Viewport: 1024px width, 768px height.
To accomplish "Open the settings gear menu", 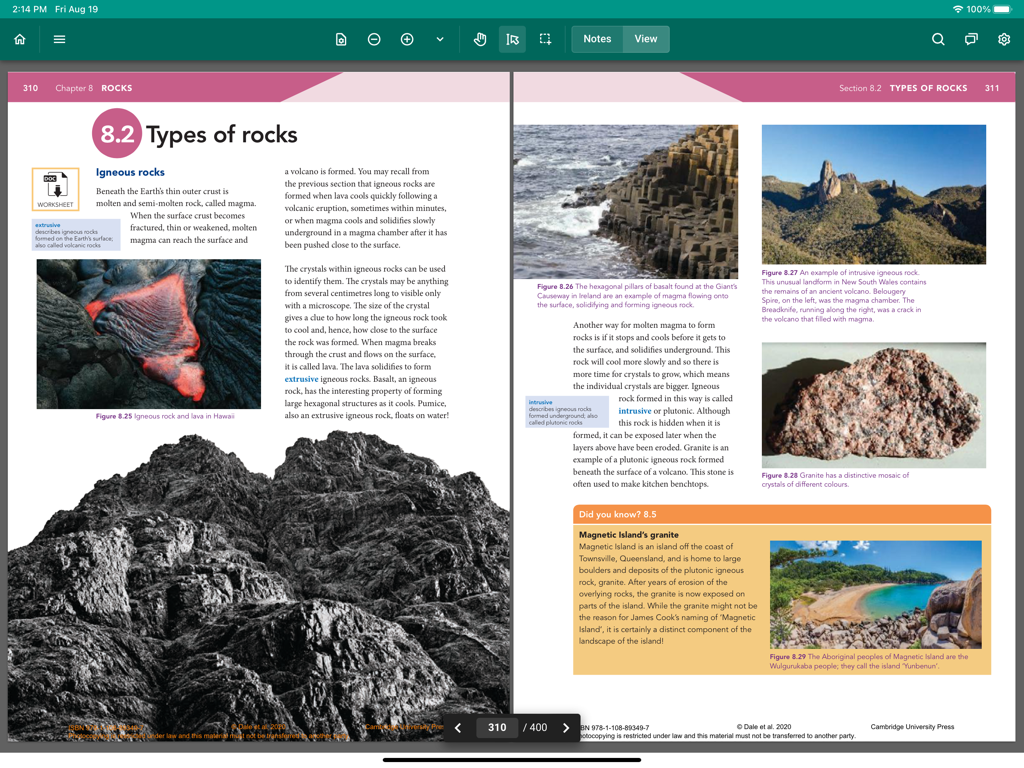I will pyautogui.click(x=1004, y=39).
